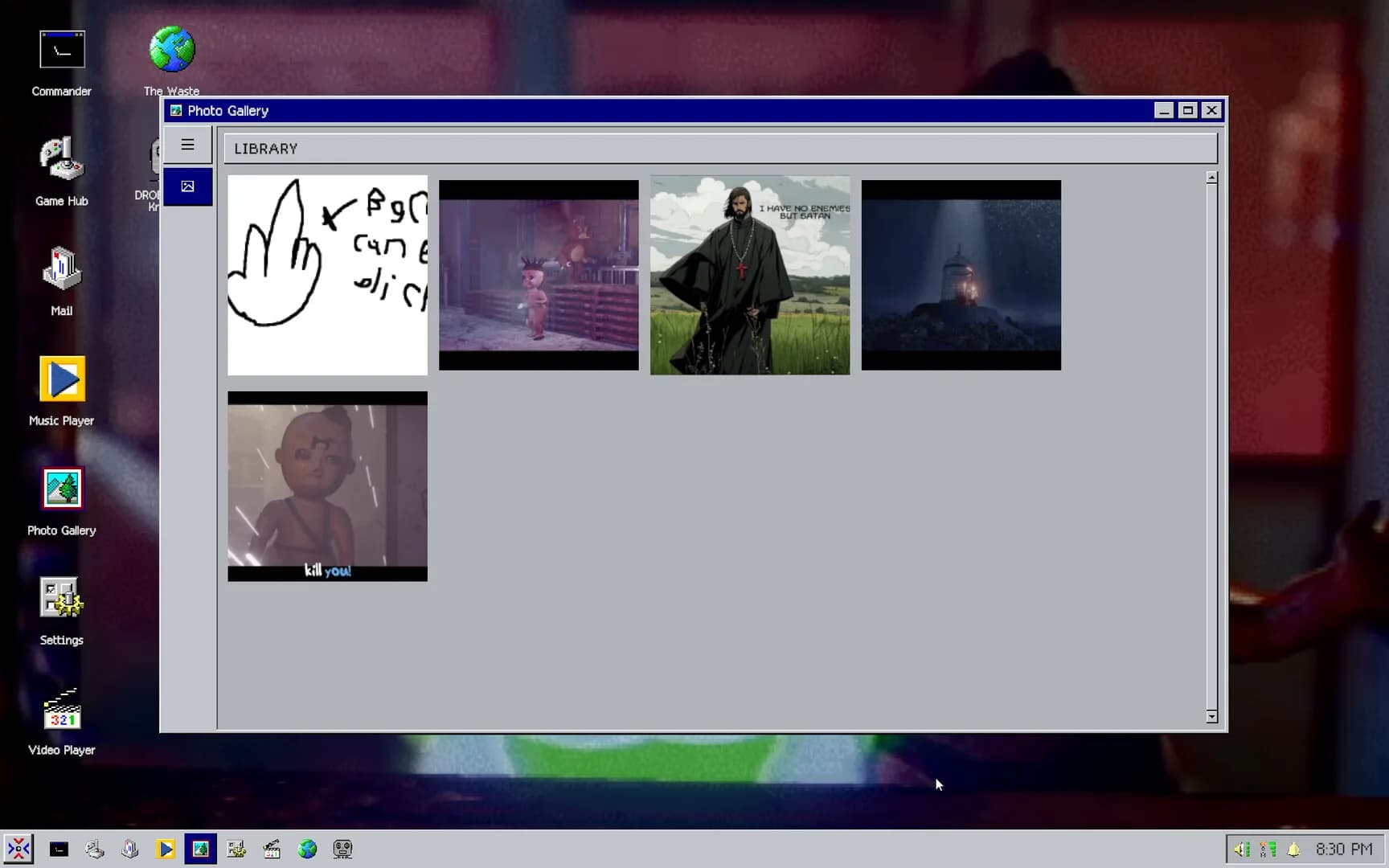Screen dimensions: 1389x868
Task: Open Settings from the desktop
Action: tap(62, 611)
